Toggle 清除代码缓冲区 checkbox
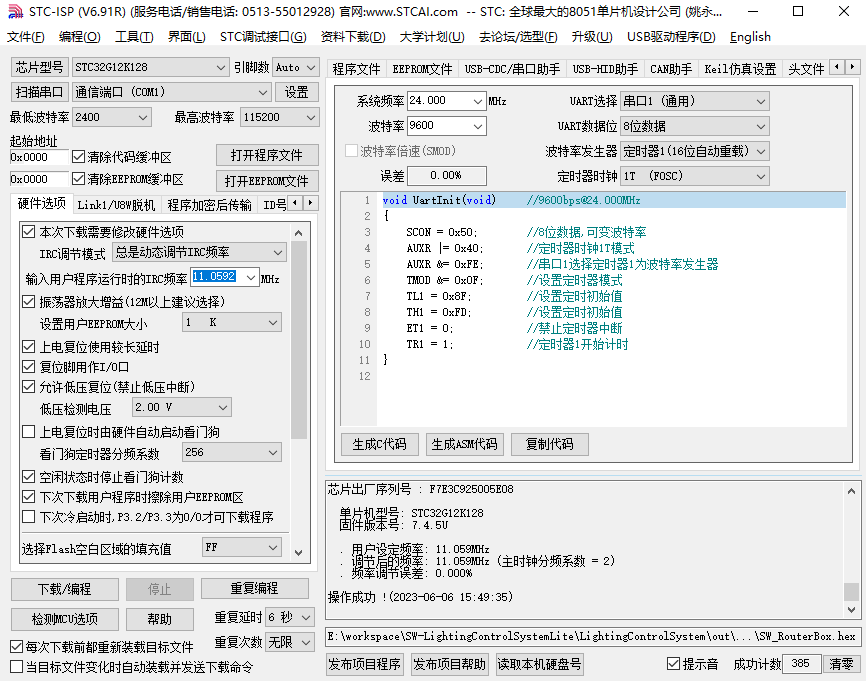Screen dimensions: 866x681 pyautogui.click(x=78, y=157)
